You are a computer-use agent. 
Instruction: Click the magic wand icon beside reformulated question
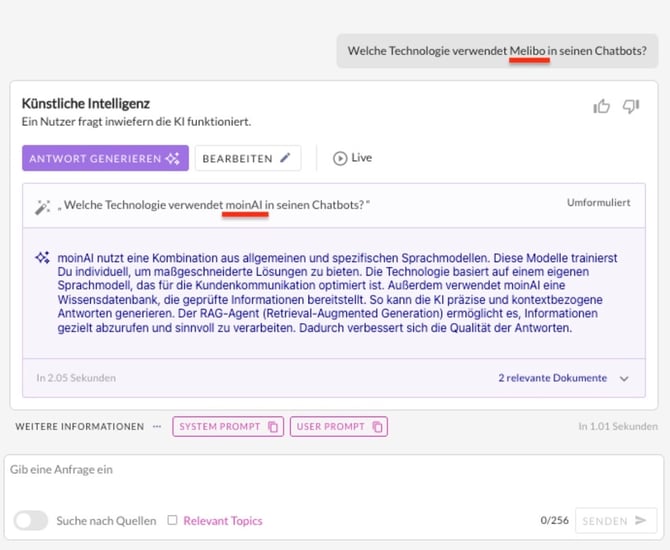43,206
